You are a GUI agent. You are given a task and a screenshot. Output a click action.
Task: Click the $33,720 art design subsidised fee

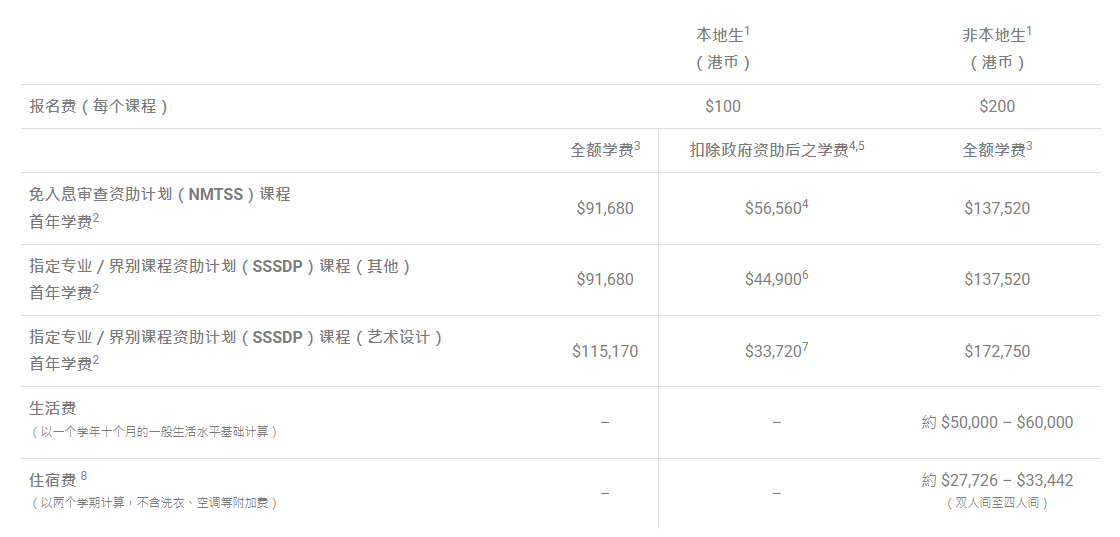(x=773, y=351)
